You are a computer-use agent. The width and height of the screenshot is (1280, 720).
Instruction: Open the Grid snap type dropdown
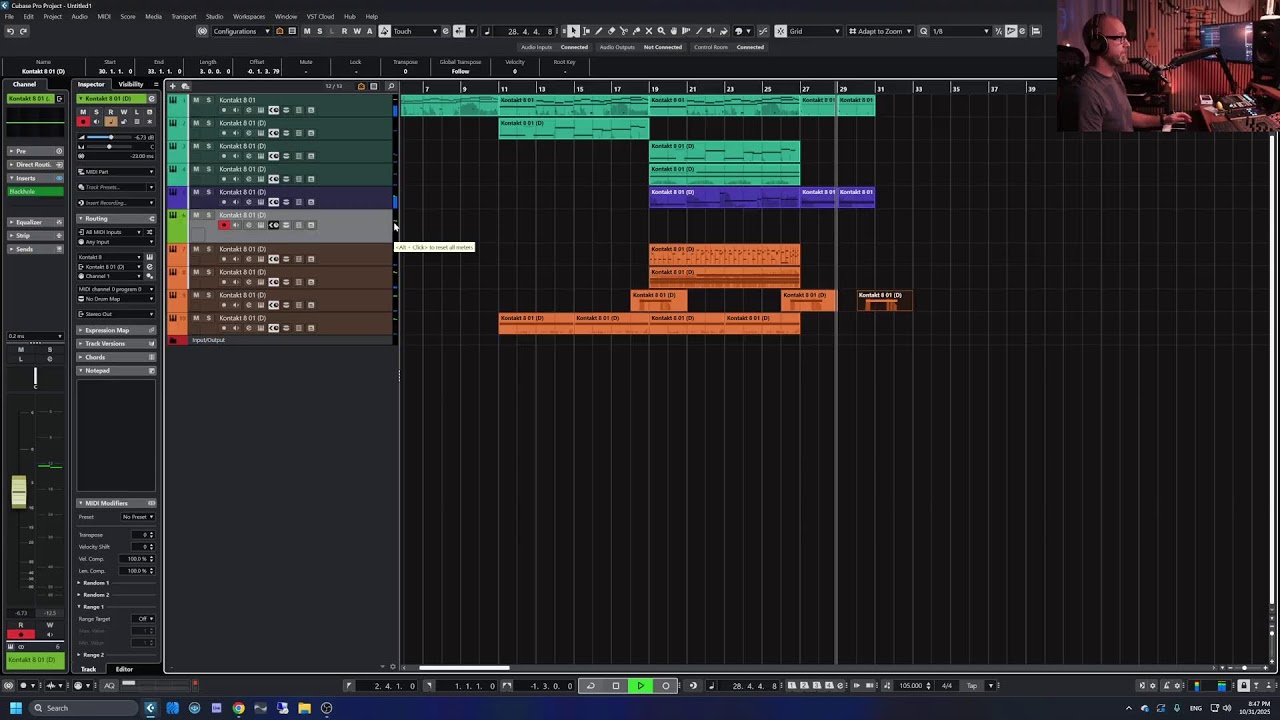[x=816, y=31]
